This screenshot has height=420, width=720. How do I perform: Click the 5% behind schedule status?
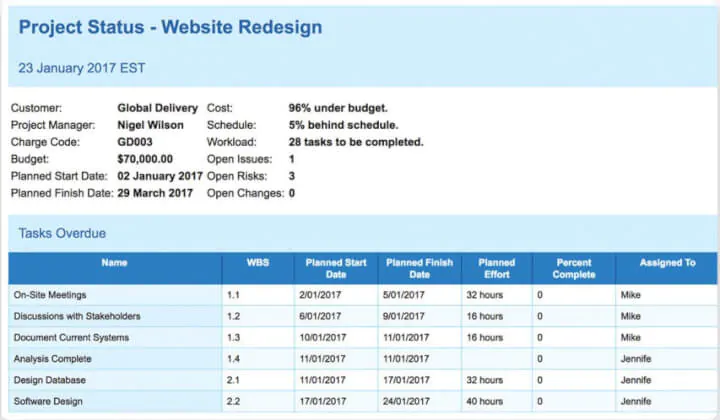343,125
